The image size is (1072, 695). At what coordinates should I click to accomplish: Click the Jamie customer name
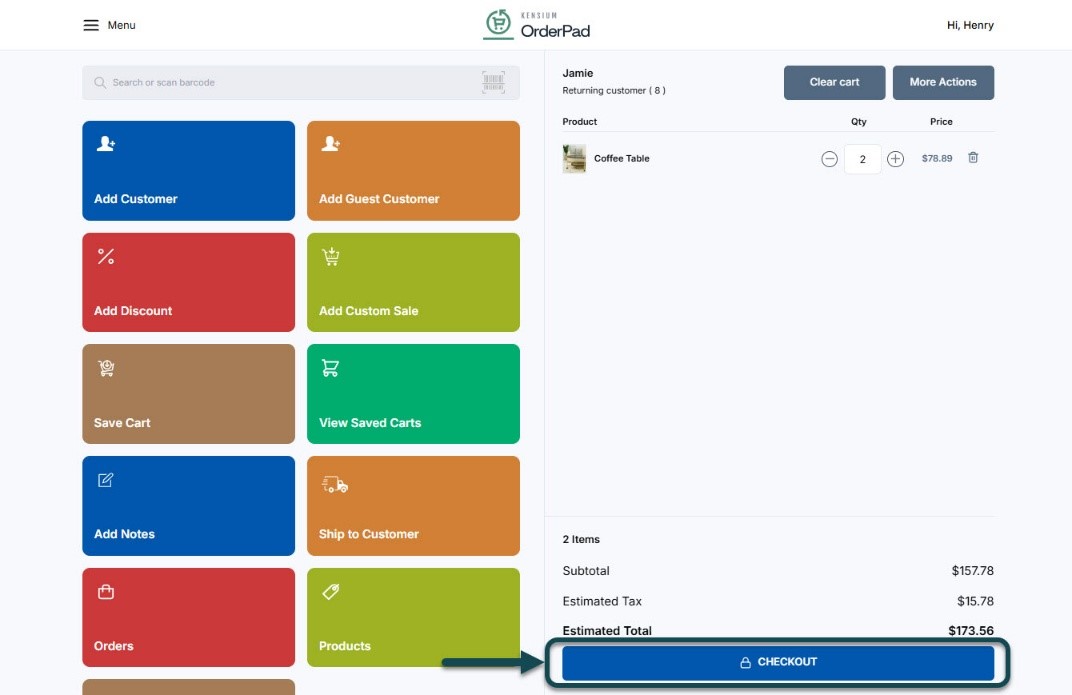pos(578,73)
